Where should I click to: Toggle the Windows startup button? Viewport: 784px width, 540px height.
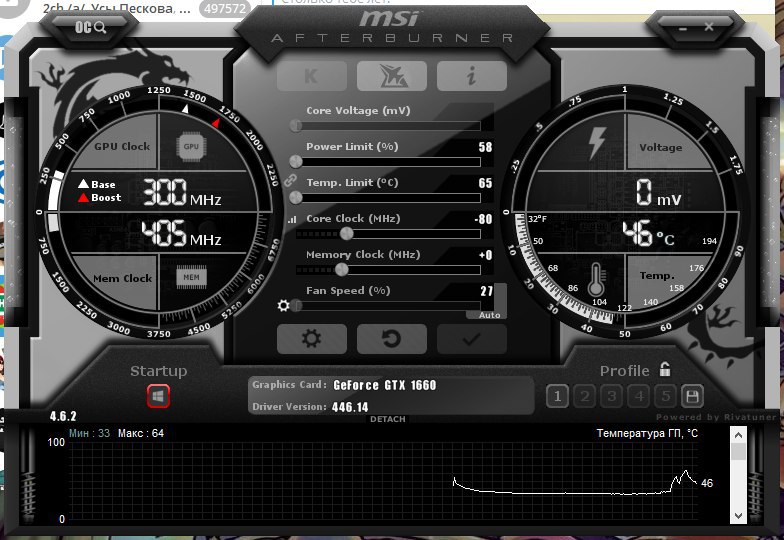click(x=158, y=396)
